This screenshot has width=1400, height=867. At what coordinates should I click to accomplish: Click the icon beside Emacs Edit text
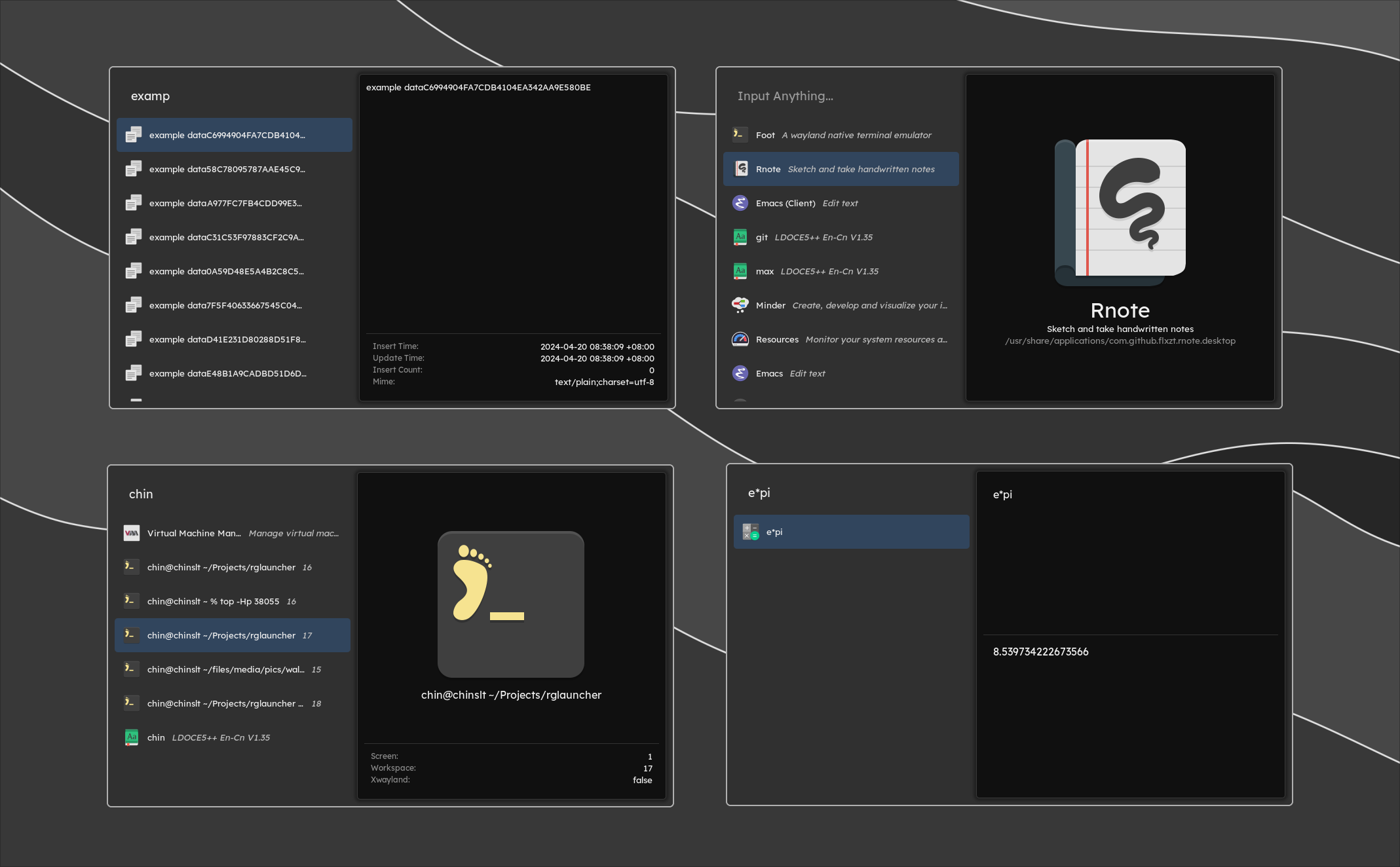[x=740, y=373]
